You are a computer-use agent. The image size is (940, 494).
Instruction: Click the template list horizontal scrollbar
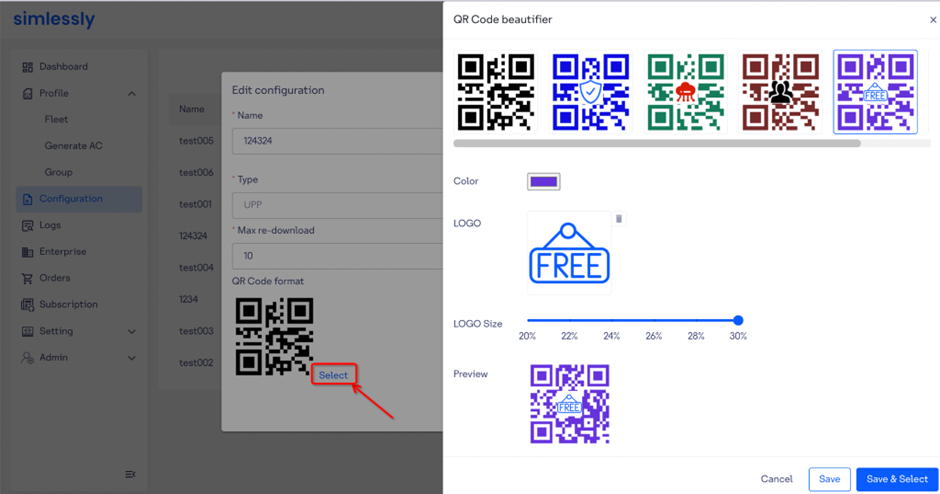[657, 143]
